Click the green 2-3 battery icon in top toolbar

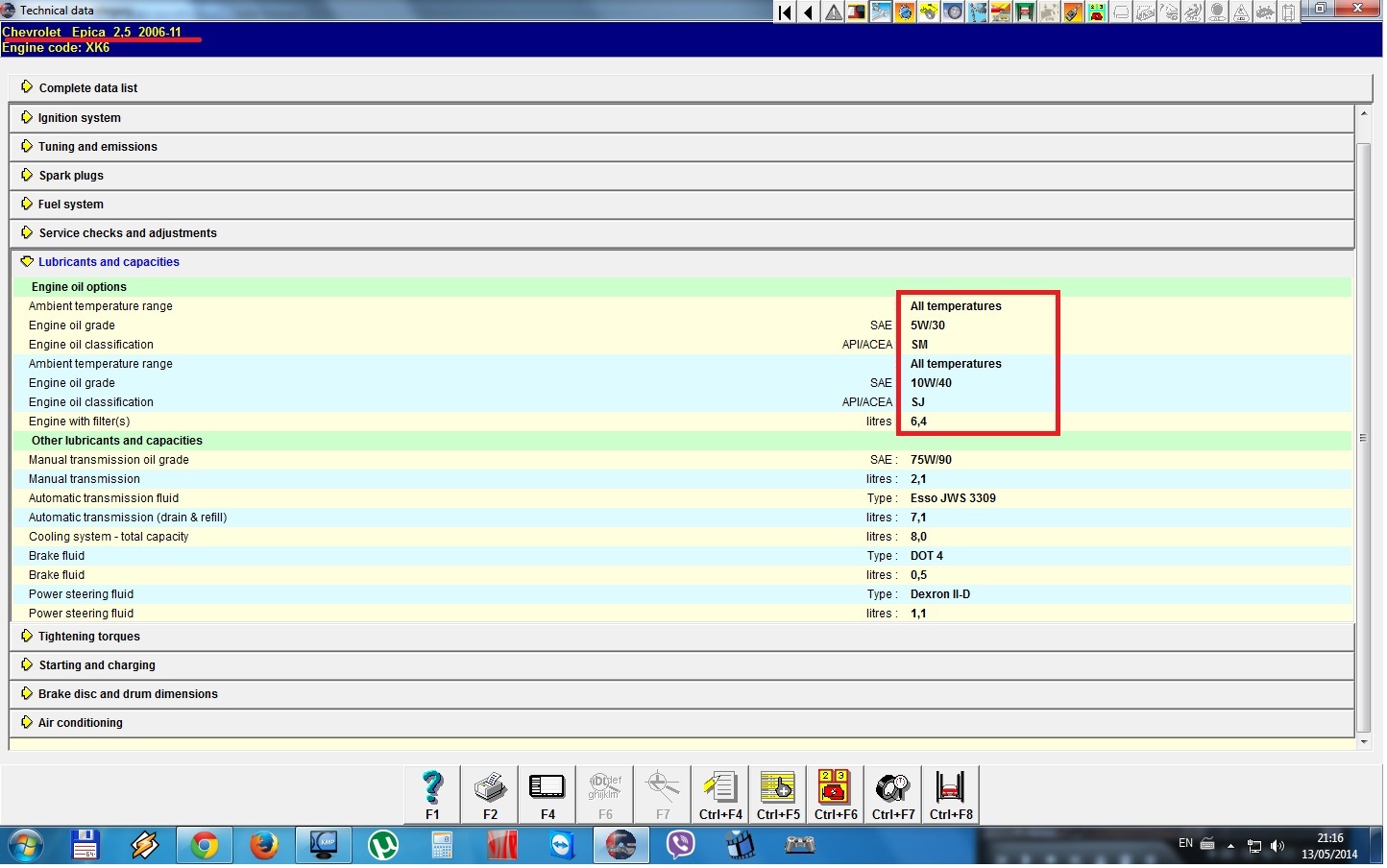click(1097, 12)
